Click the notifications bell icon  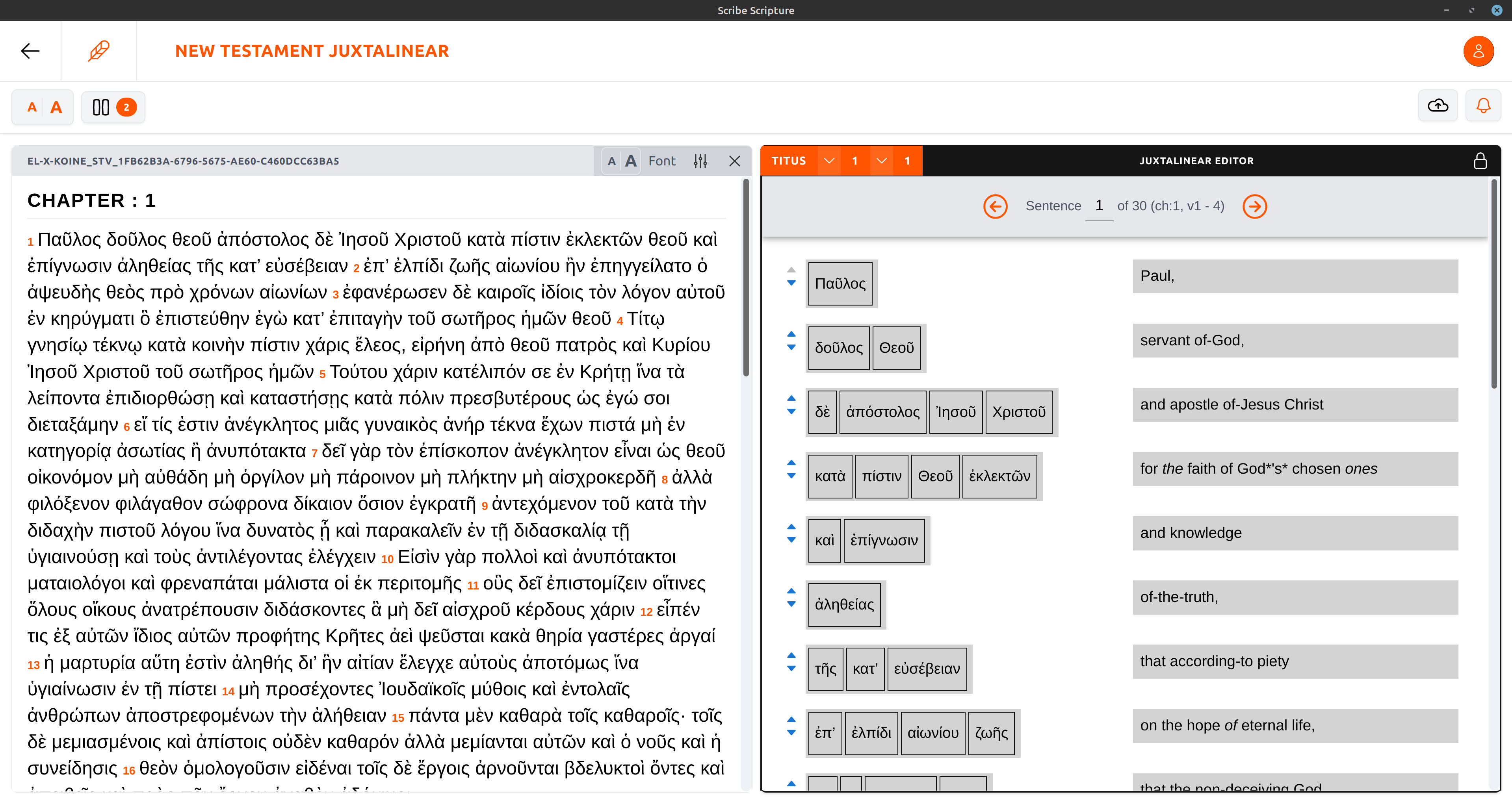click(x=1484, y=107)
